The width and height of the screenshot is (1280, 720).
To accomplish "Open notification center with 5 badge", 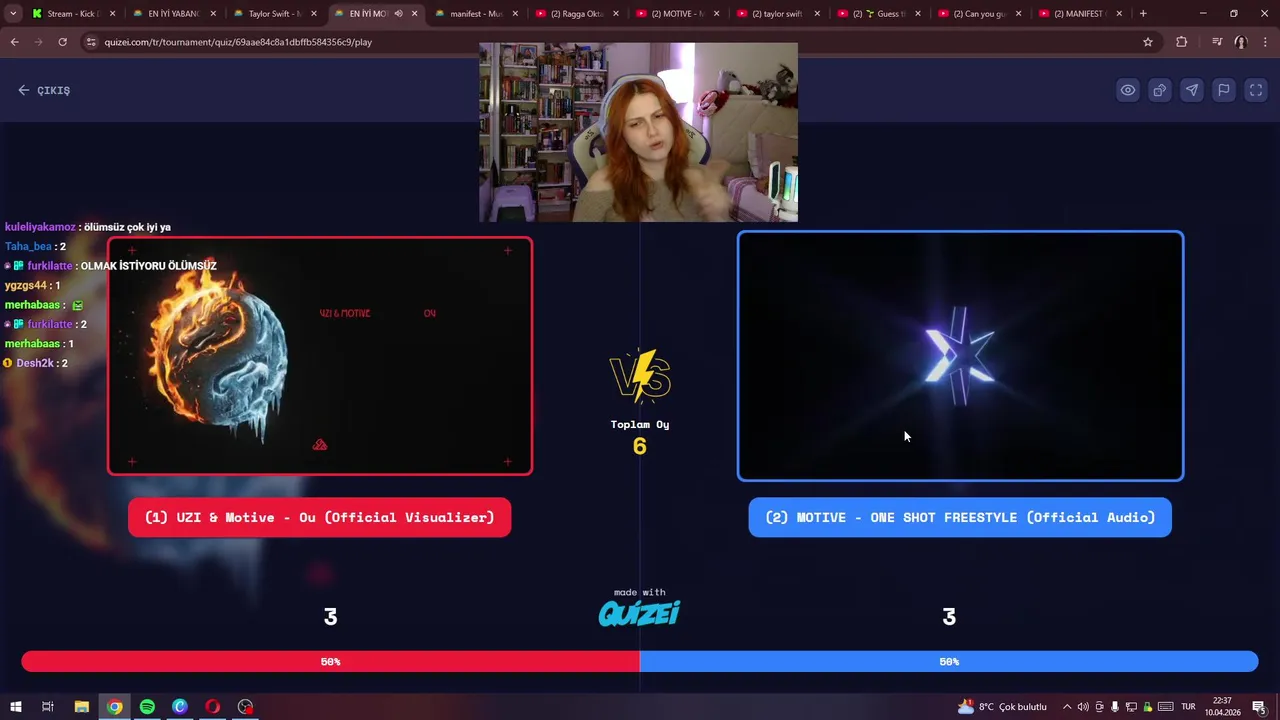I will [1260, 707].
